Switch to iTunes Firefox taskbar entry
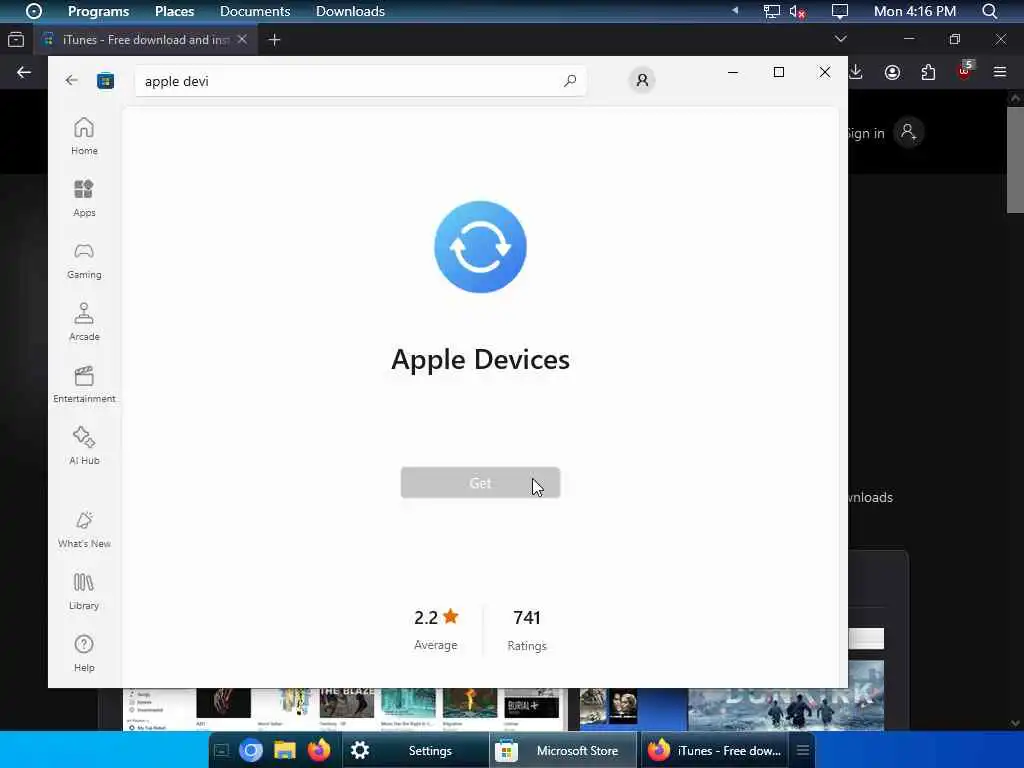This screenshot has width=1024, height=768. point(714,750)
